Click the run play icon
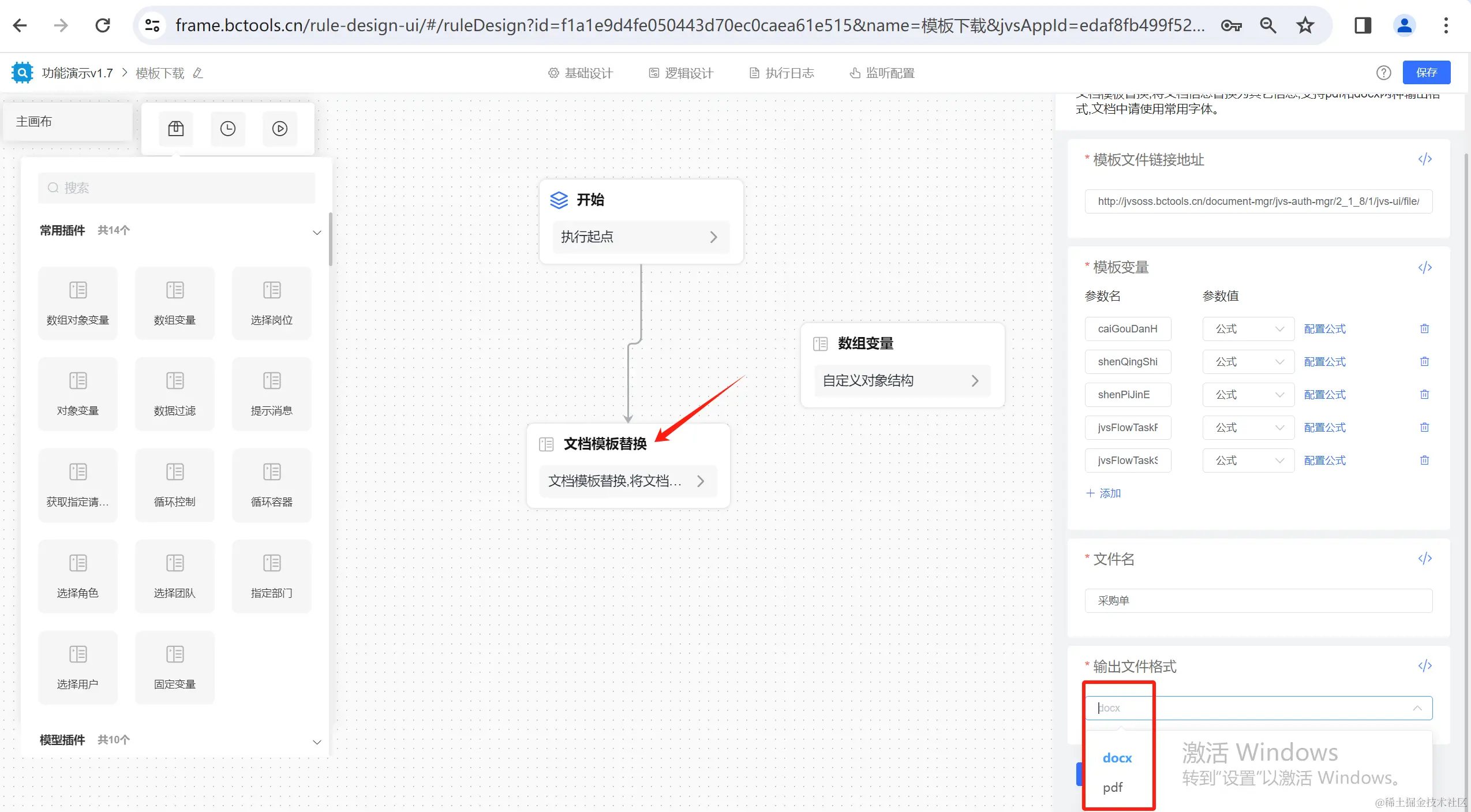 coord(280,128)
